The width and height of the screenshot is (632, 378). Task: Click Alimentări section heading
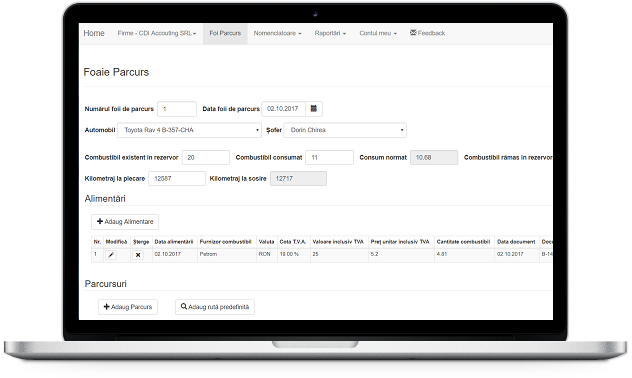[x=105, y=199]
